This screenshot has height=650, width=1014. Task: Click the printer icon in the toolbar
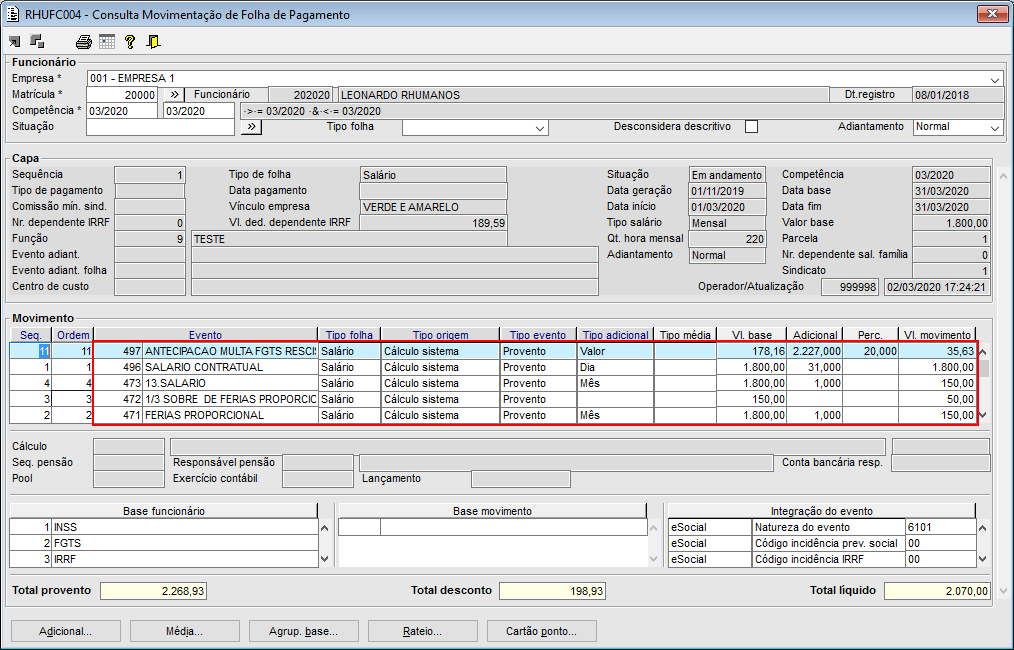[84, 42]
